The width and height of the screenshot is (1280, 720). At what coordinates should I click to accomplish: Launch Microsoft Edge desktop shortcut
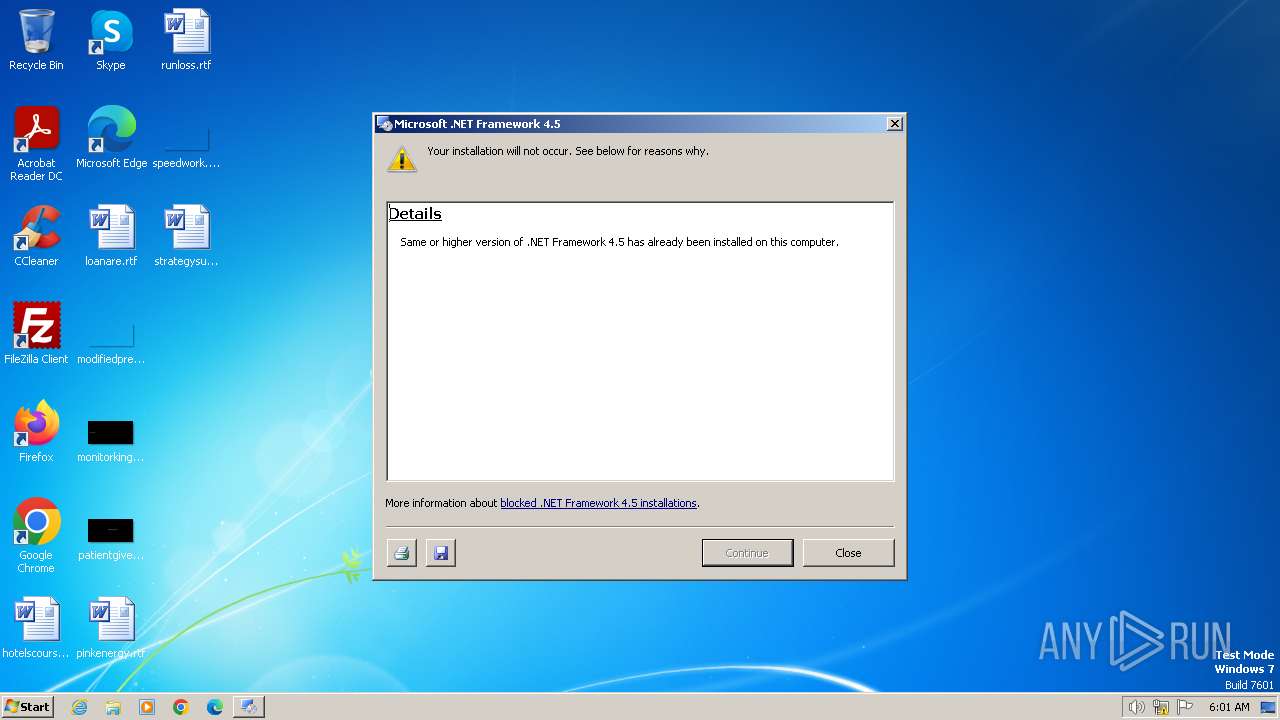tap(111, 138)
